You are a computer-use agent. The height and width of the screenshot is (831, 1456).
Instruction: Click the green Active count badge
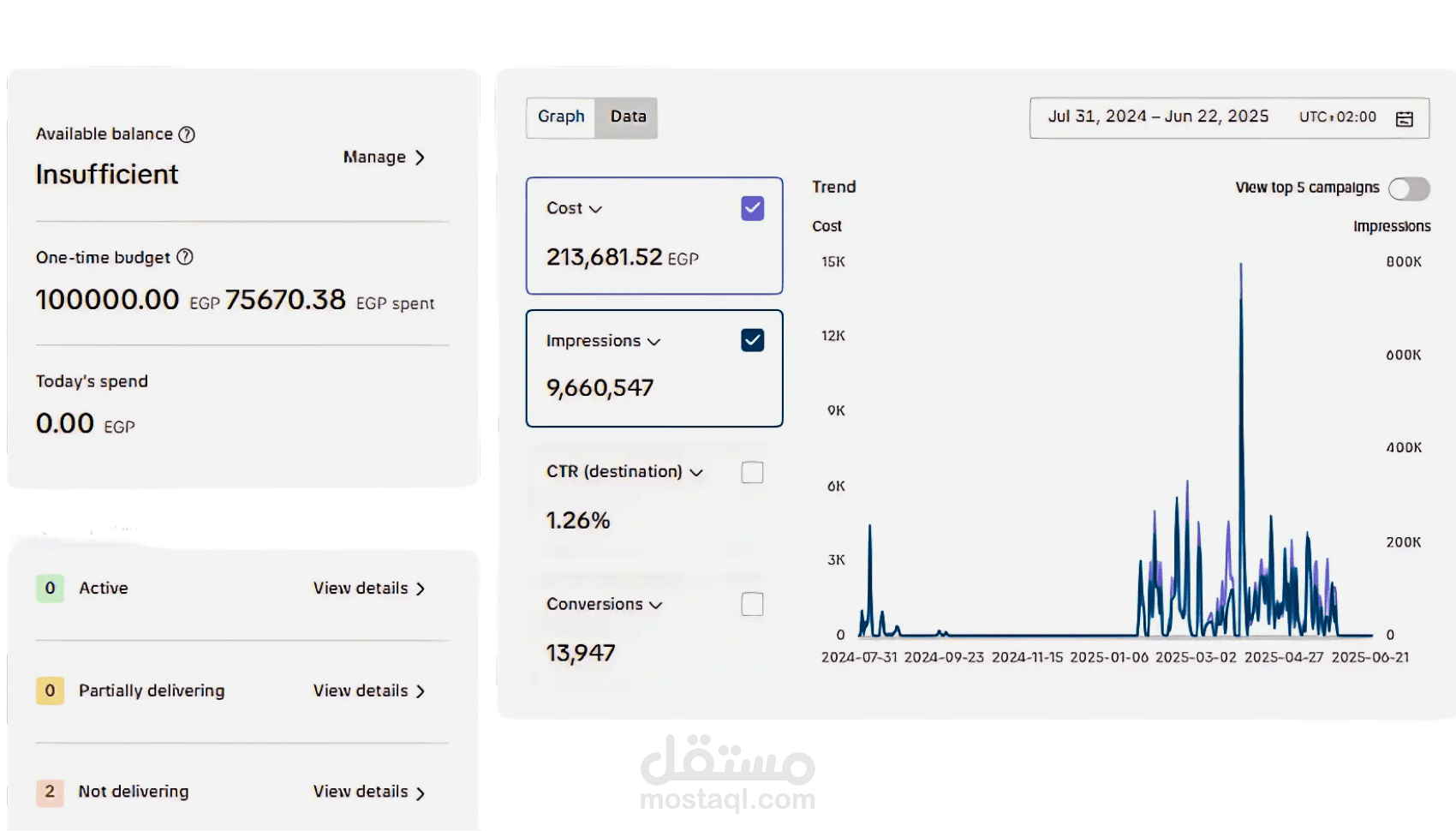[50, 589]
